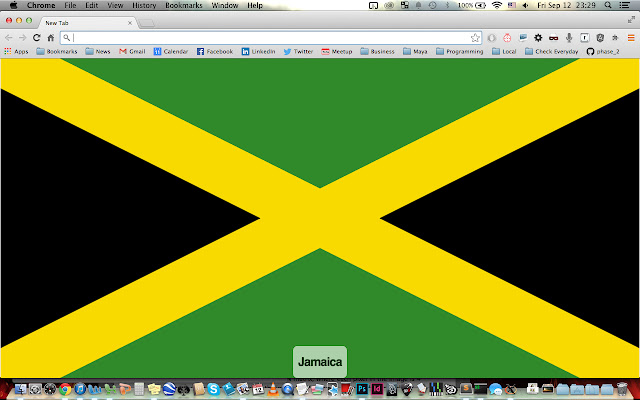Open the Apps shortcut in bookmarks bar
Viewport: 640px width, 400px height.
pyautogui.click(x=16, y=51)
